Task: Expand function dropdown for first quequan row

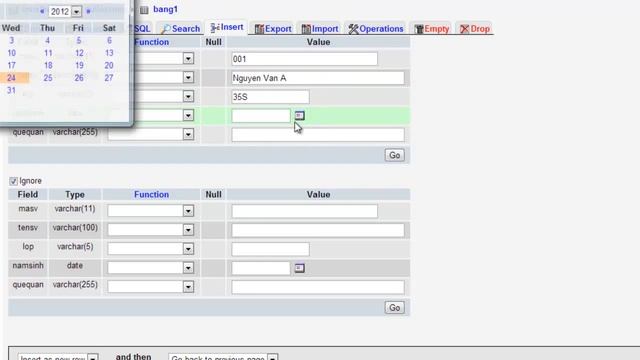Action: point(188,134)
